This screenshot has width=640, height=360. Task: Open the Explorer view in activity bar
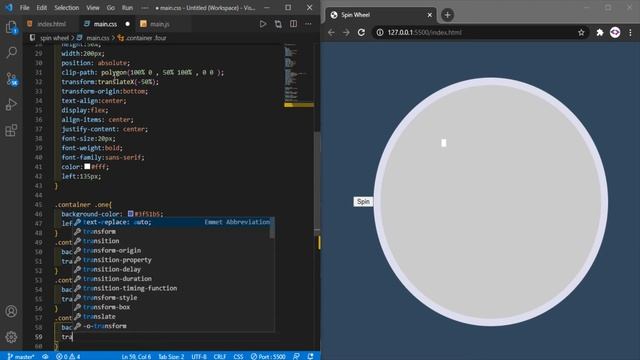11,28
